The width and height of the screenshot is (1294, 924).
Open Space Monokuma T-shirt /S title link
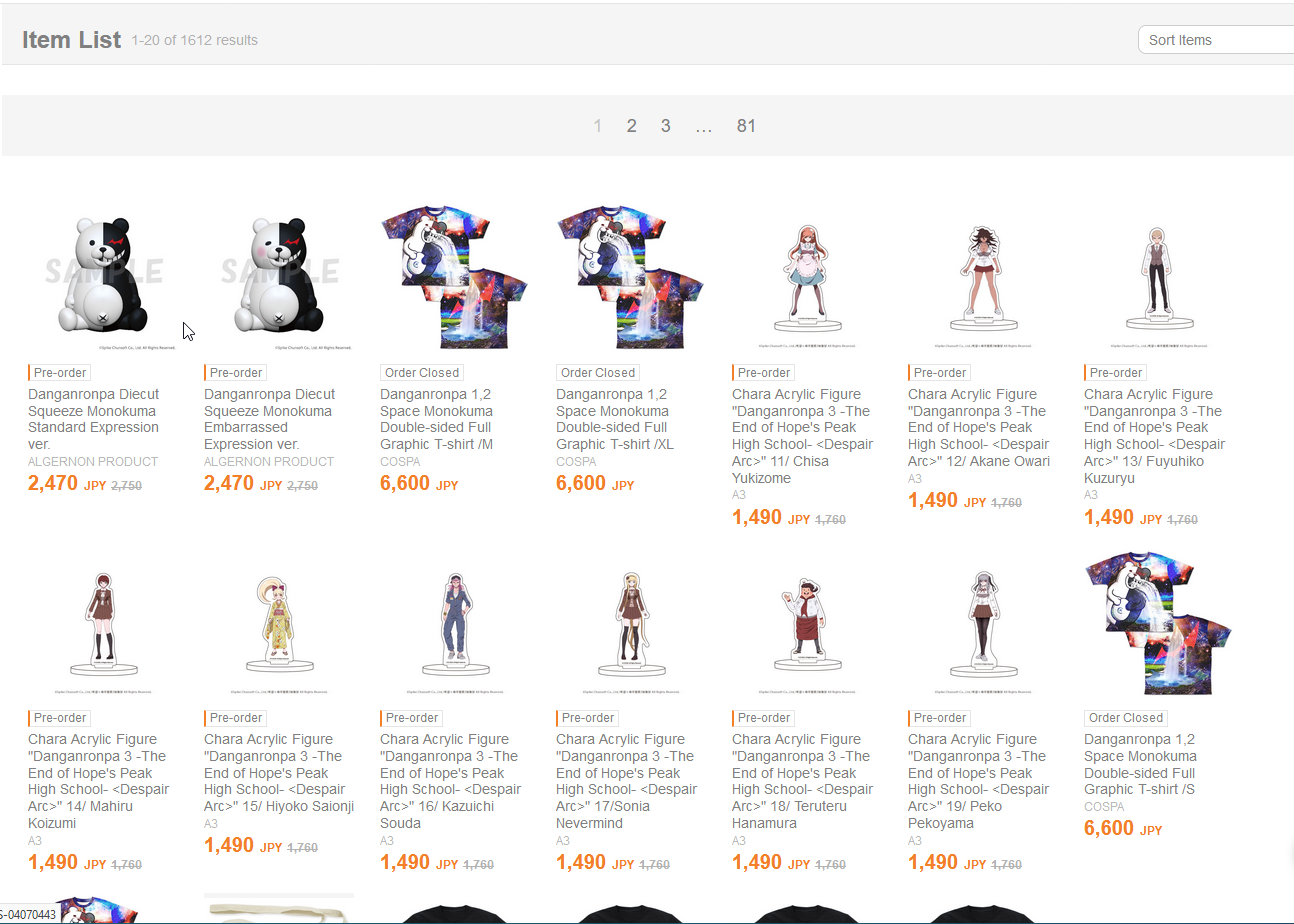tap(1140, 764)
